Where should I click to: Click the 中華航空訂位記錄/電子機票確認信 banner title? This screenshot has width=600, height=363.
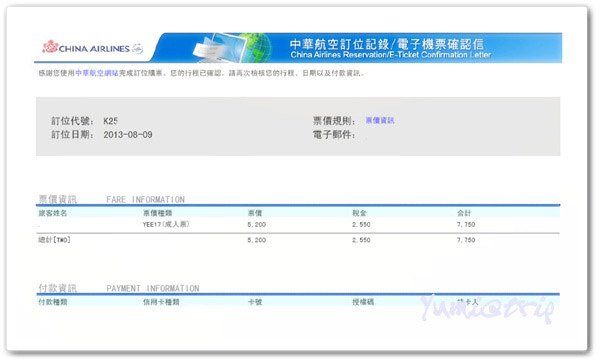[x=387, y=44]
